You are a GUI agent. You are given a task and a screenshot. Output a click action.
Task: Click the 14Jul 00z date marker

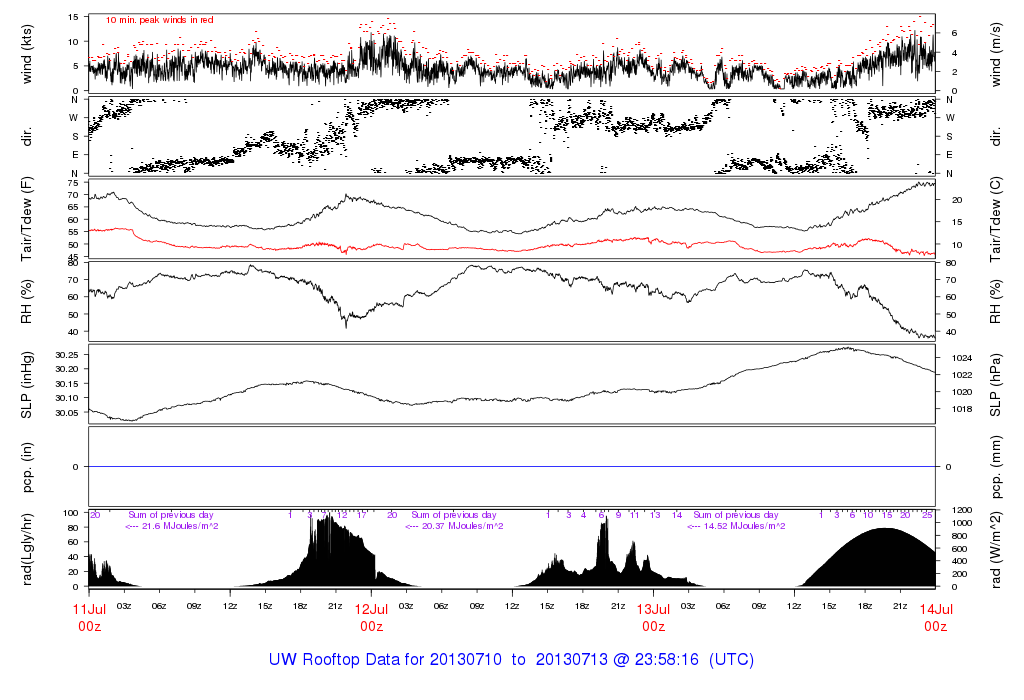[935, 617]
